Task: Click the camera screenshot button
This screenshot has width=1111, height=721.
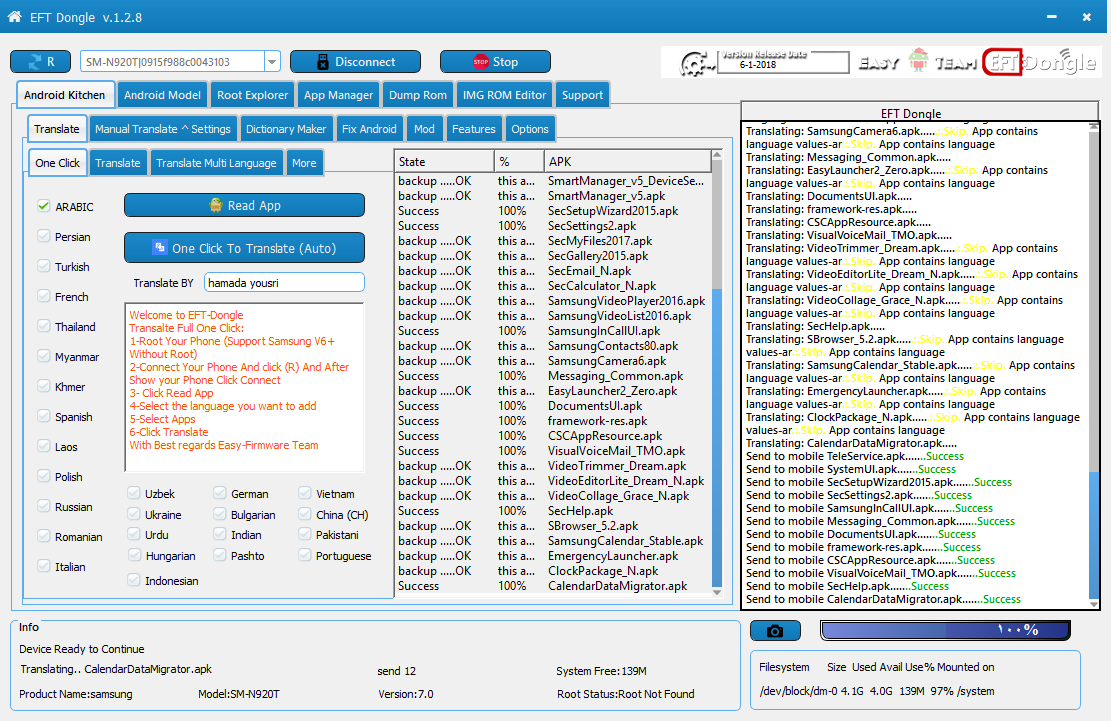Action: (775, 630)
